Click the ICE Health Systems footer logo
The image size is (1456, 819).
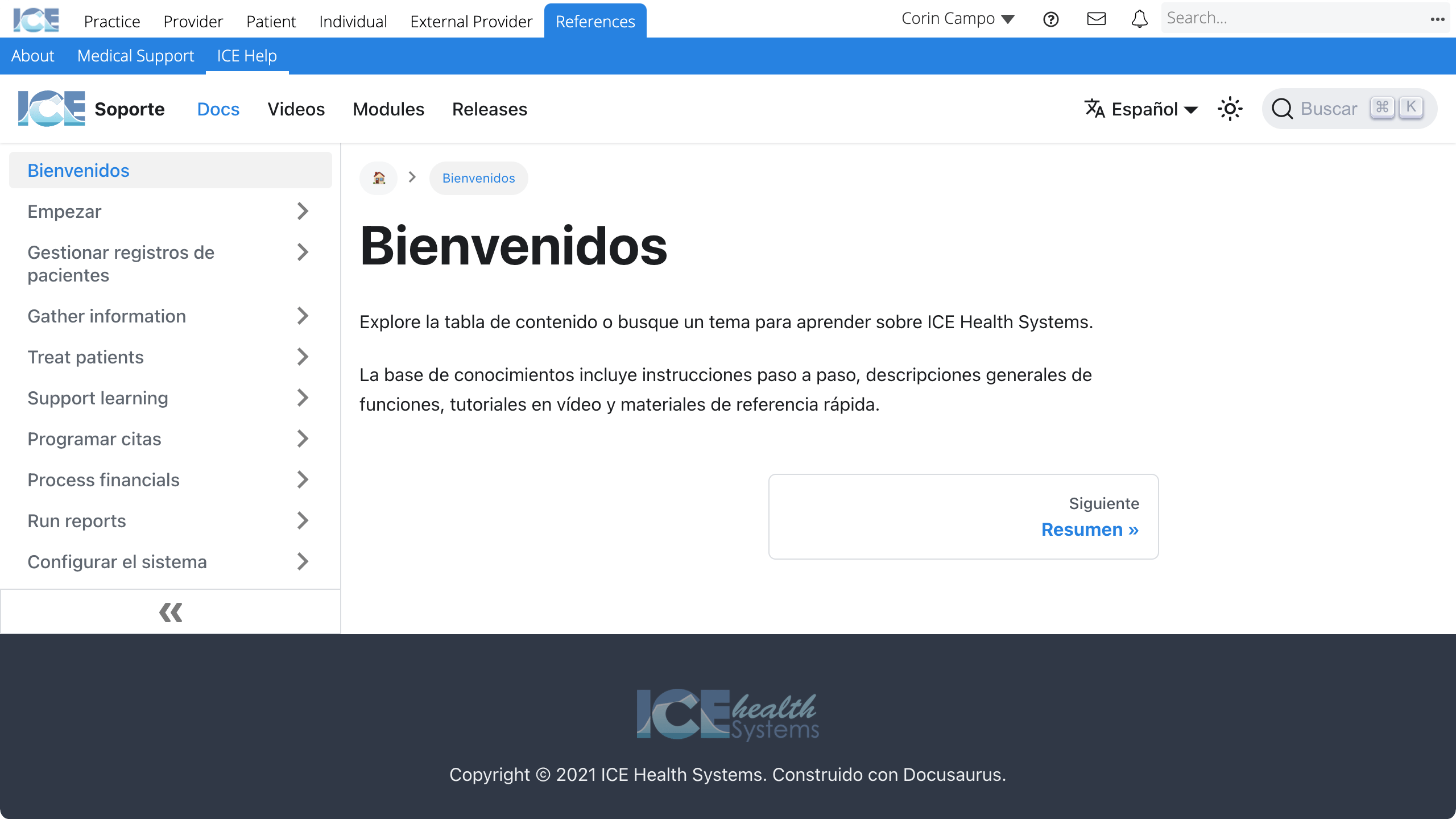tap(728, 714)
